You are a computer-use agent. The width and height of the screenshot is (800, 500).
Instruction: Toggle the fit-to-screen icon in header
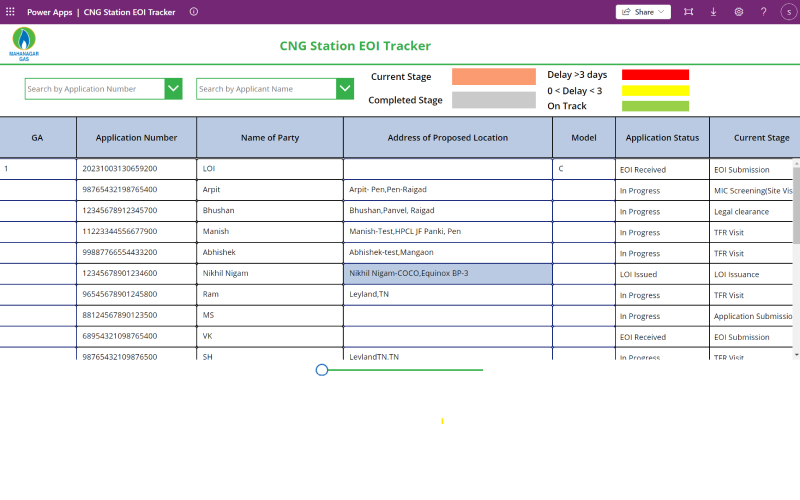(x=688, y=12)
